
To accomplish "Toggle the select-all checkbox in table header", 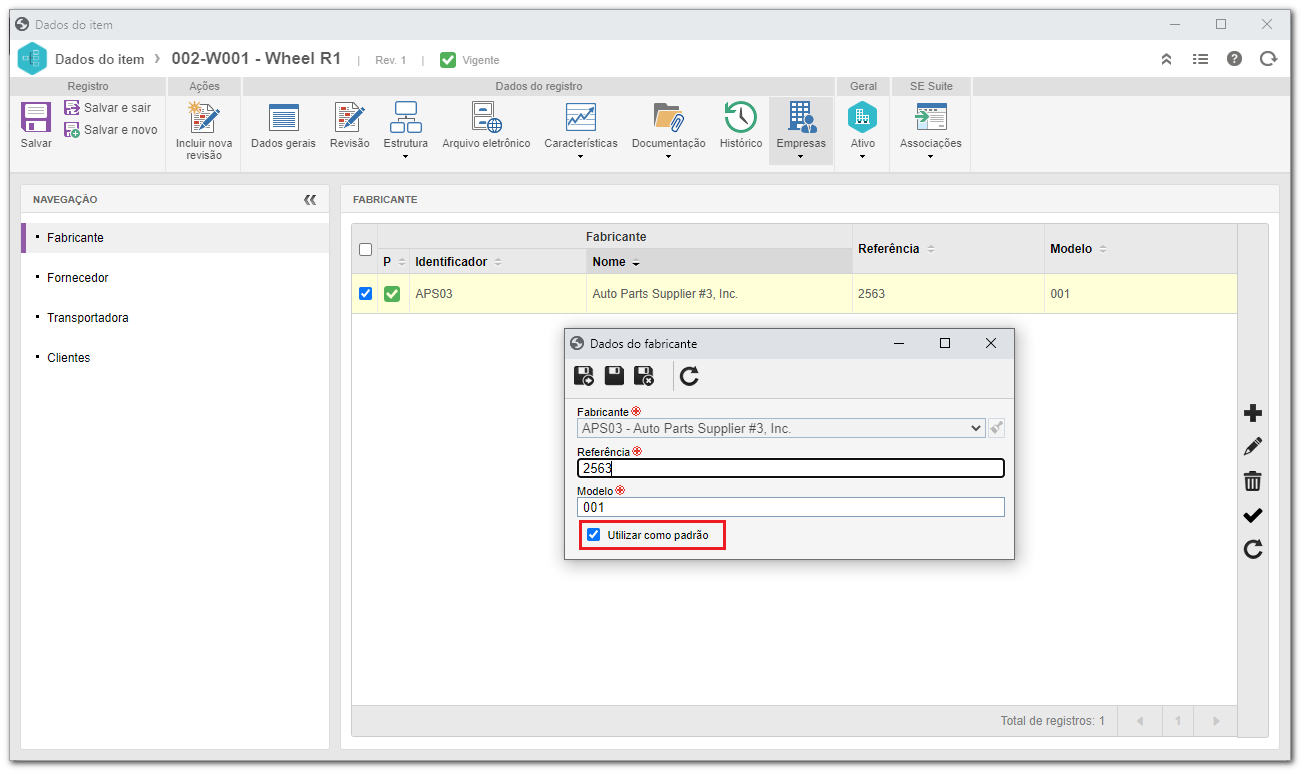I will (365, 249).
